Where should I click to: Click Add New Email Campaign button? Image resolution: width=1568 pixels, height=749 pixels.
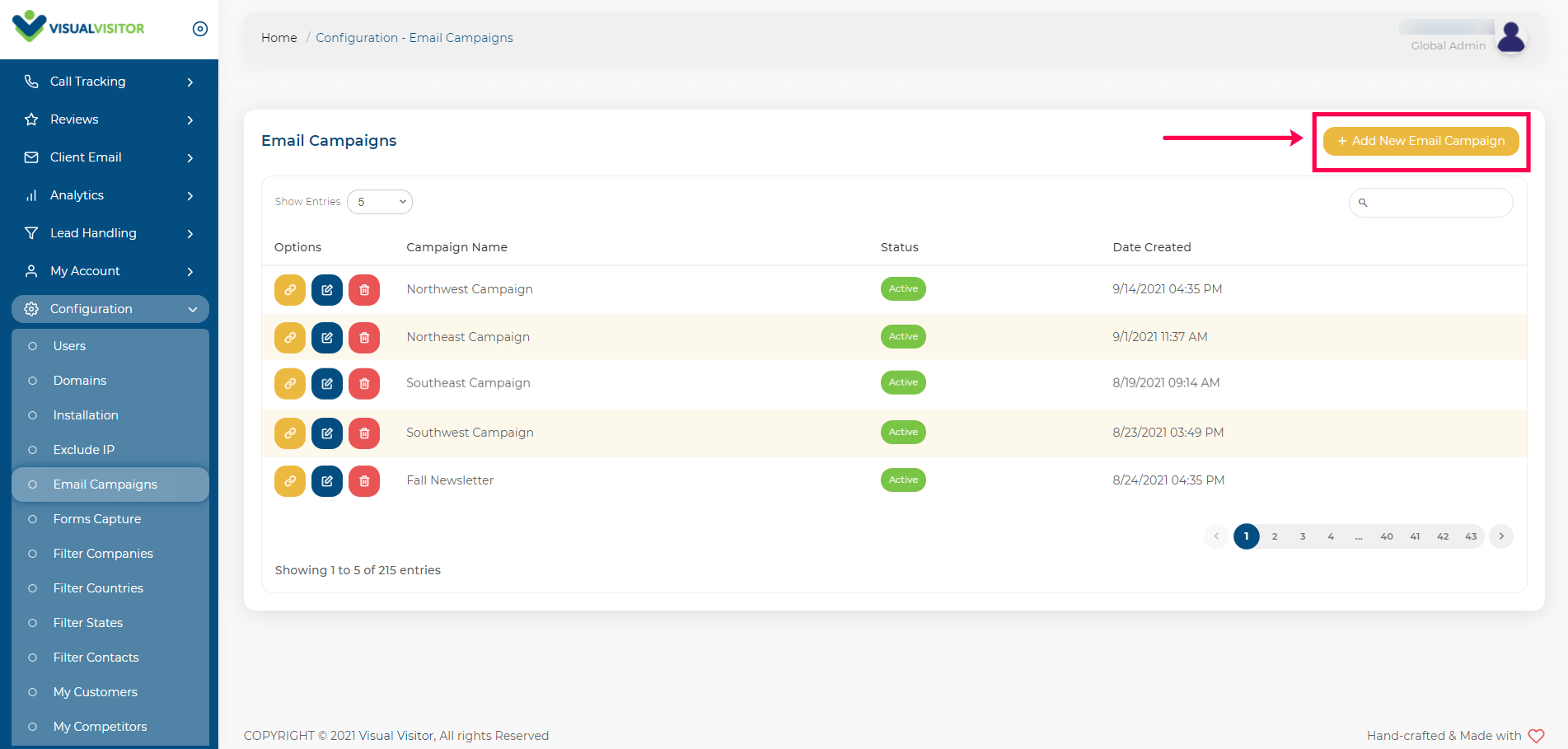(1421, 141)
